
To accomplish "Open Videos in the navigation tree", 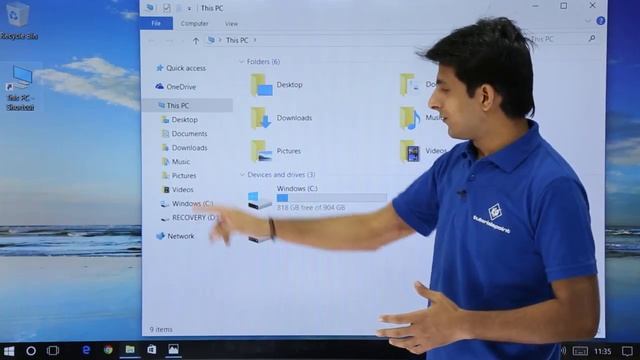I will [178, 189].
